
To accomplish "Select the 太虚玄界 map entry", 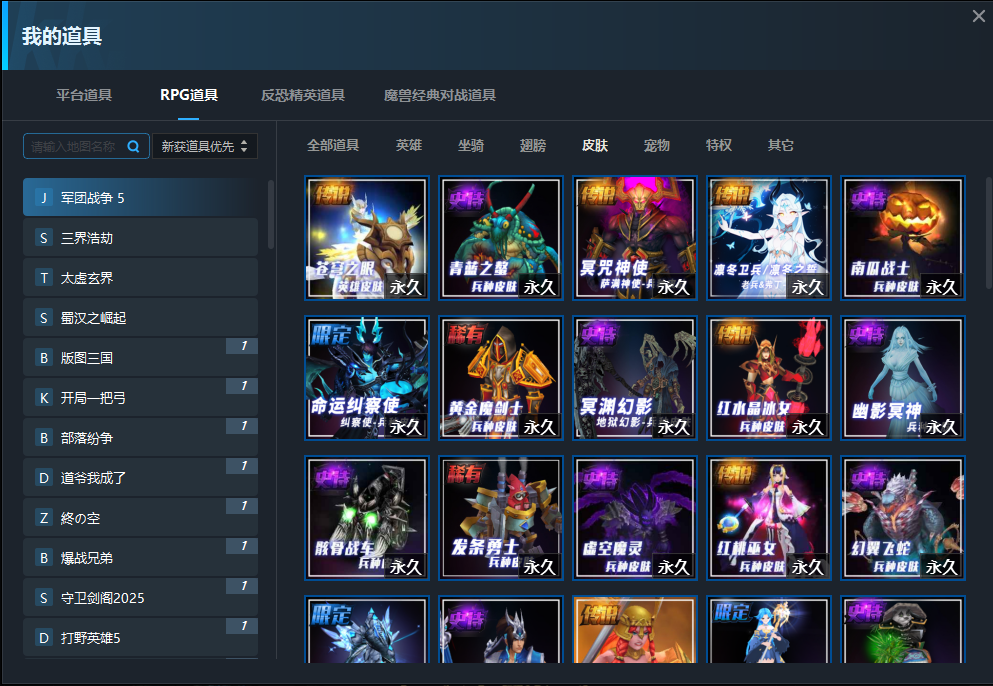I will coord(141,277).
